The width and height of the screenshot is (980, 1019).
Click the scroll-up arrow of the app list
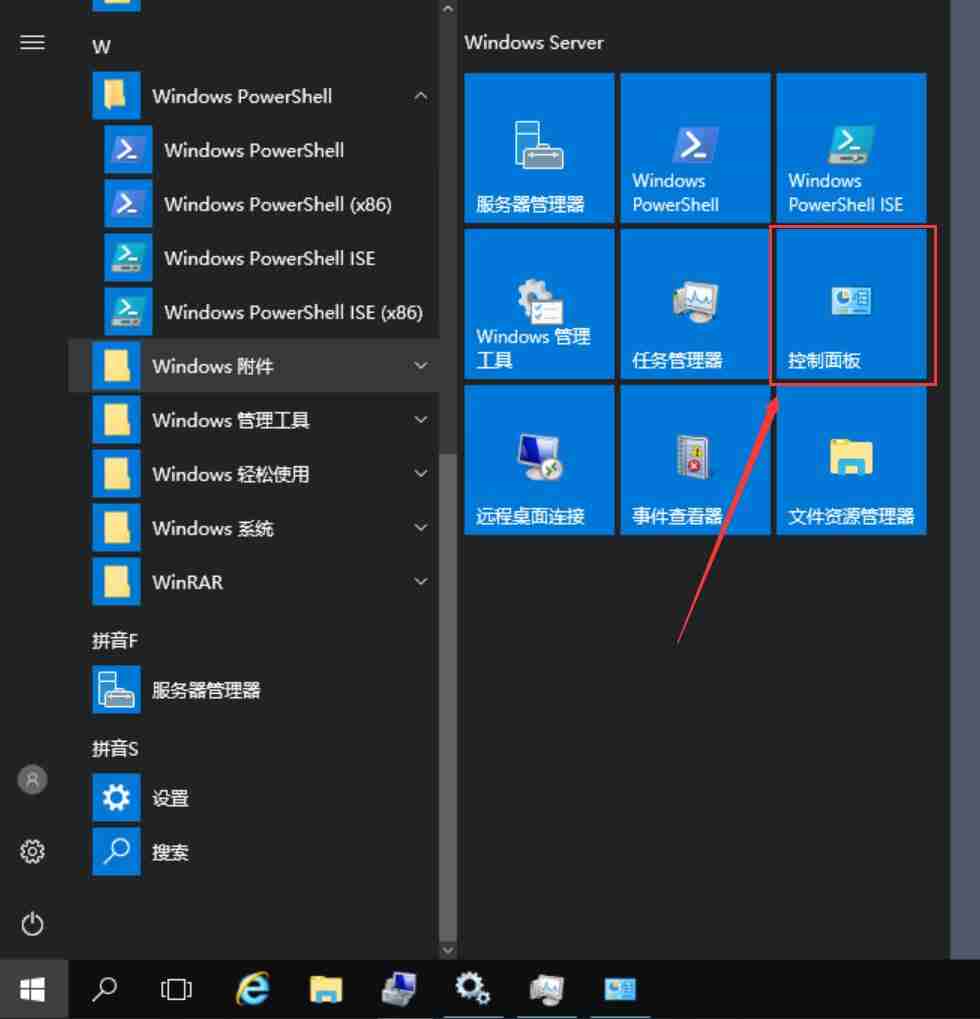click(446, 8)
